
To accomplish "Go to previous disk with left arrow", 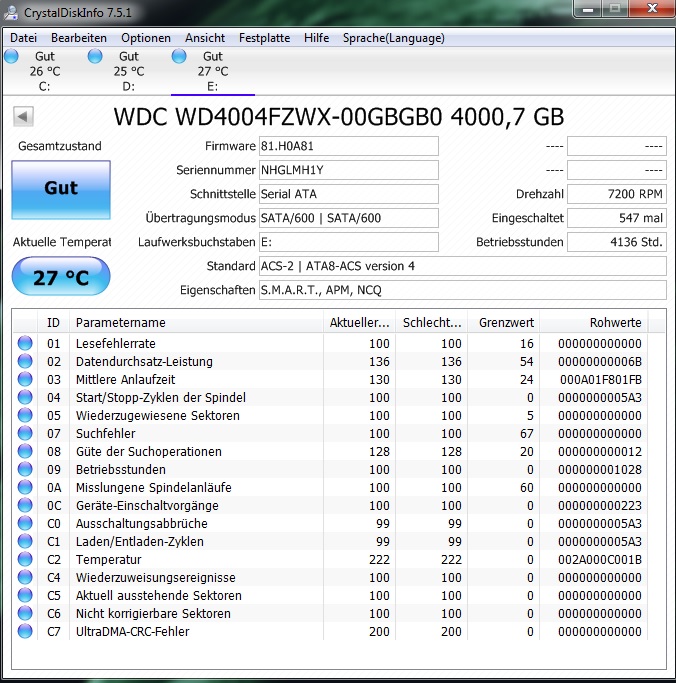I will 23,116.
